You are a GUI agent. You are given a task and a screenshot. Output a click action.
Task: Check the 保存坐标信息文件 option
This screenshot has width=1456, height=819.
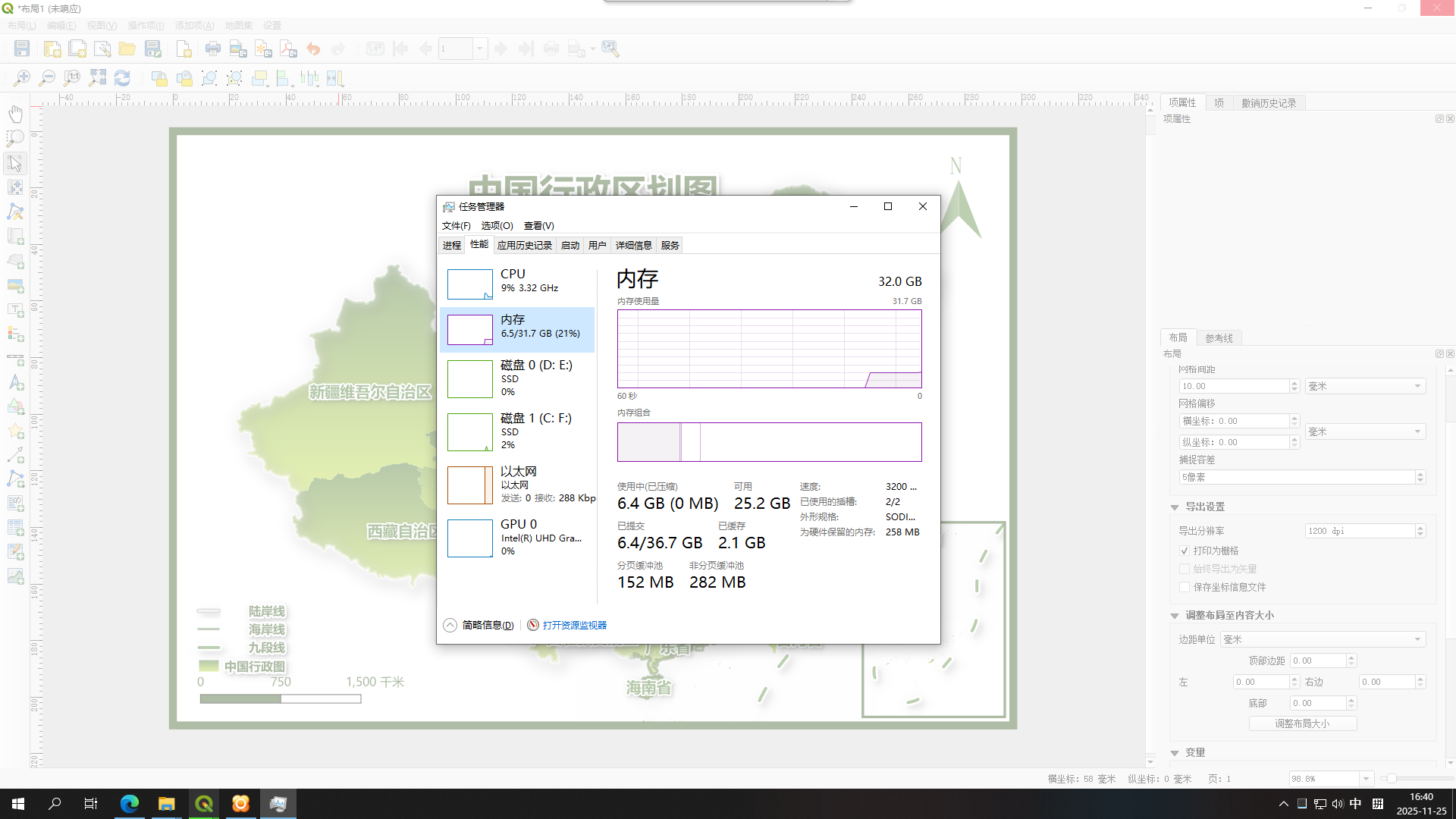[1185, 587]
